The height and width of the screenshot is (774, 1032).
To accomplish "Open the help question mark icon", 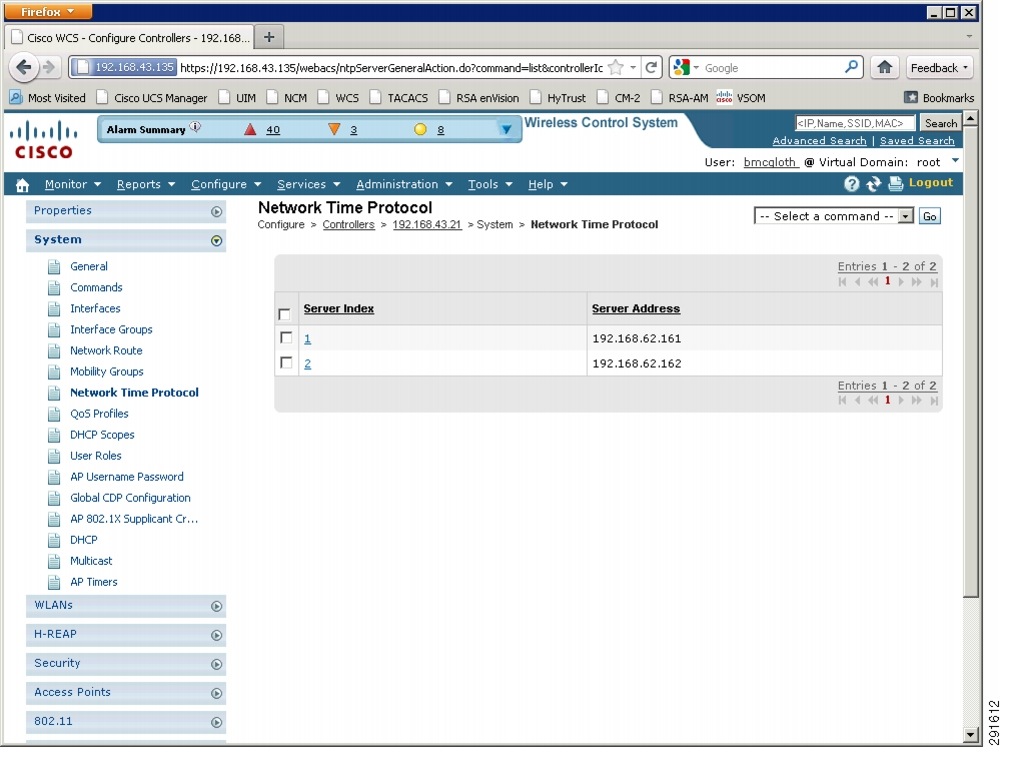I will tap(852, 184).
